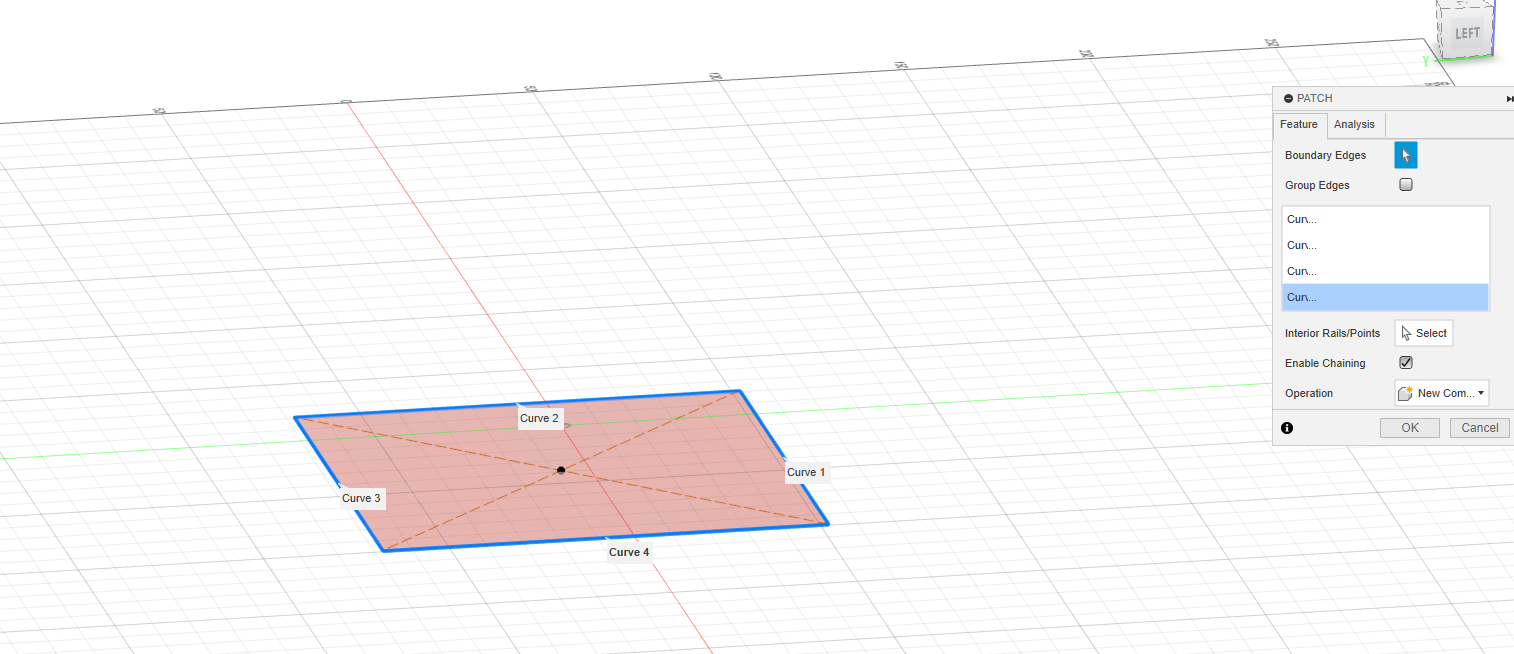Click the PATCH dialog title text
This screenshot has width=1514, height=654.
(1315, 98)
